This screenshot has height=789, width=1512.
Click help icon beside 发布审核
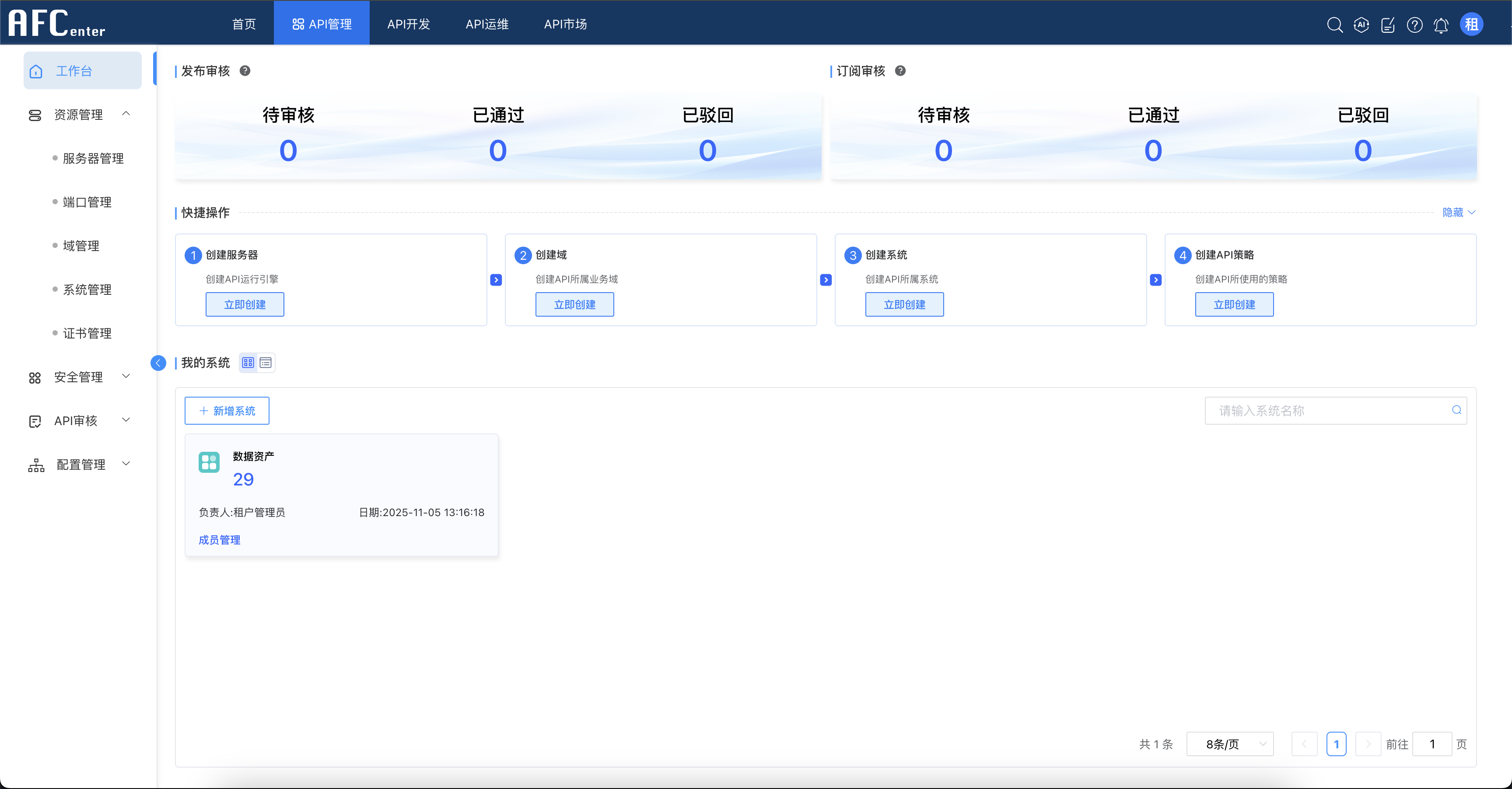coord(245,70)
